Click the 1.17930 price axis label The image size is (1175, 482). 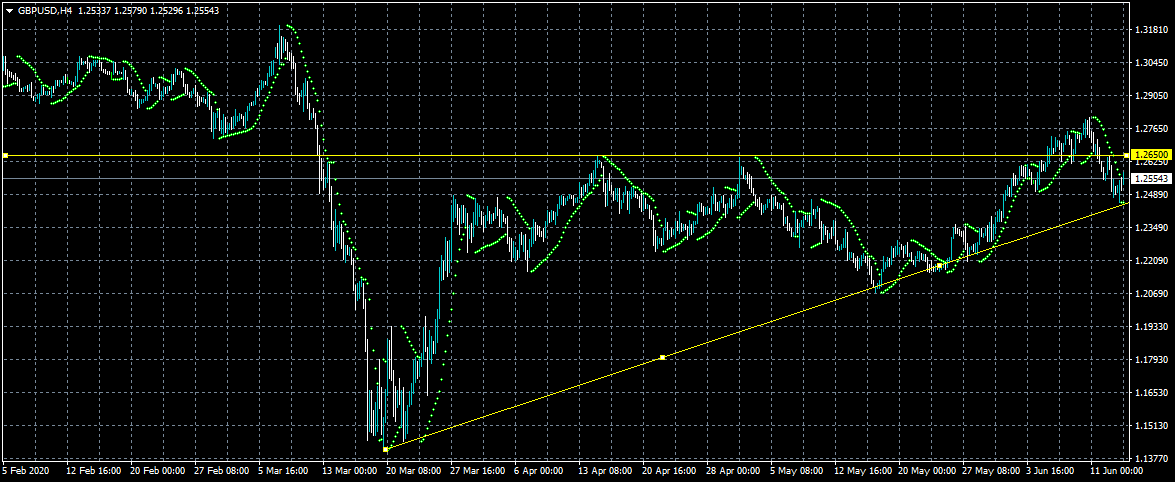[1153, 360]
